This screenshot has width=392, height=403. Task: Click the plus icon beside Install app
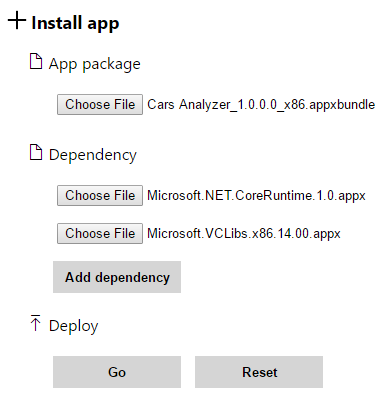(x=17, y=20)
